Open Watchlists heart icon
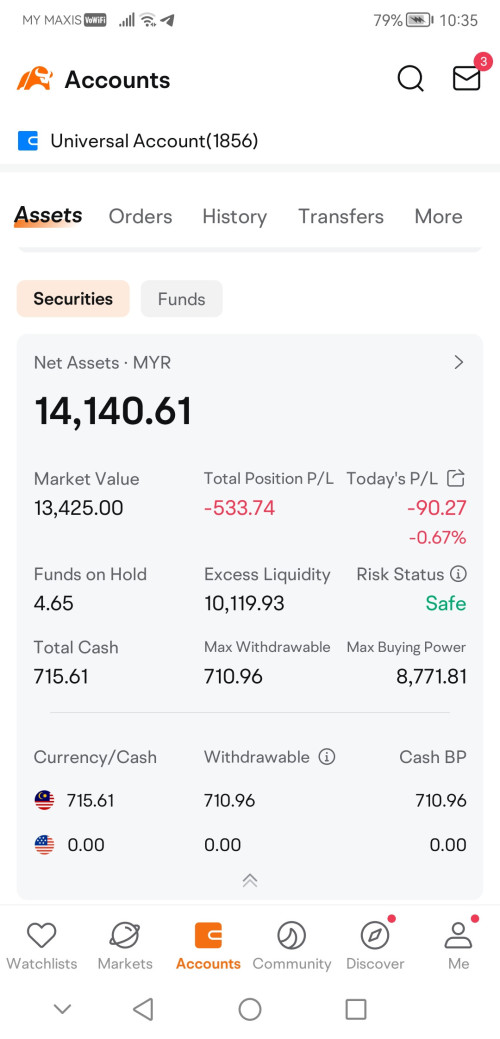The width and height of the screenshot is (500, 1039). point(41,936)
